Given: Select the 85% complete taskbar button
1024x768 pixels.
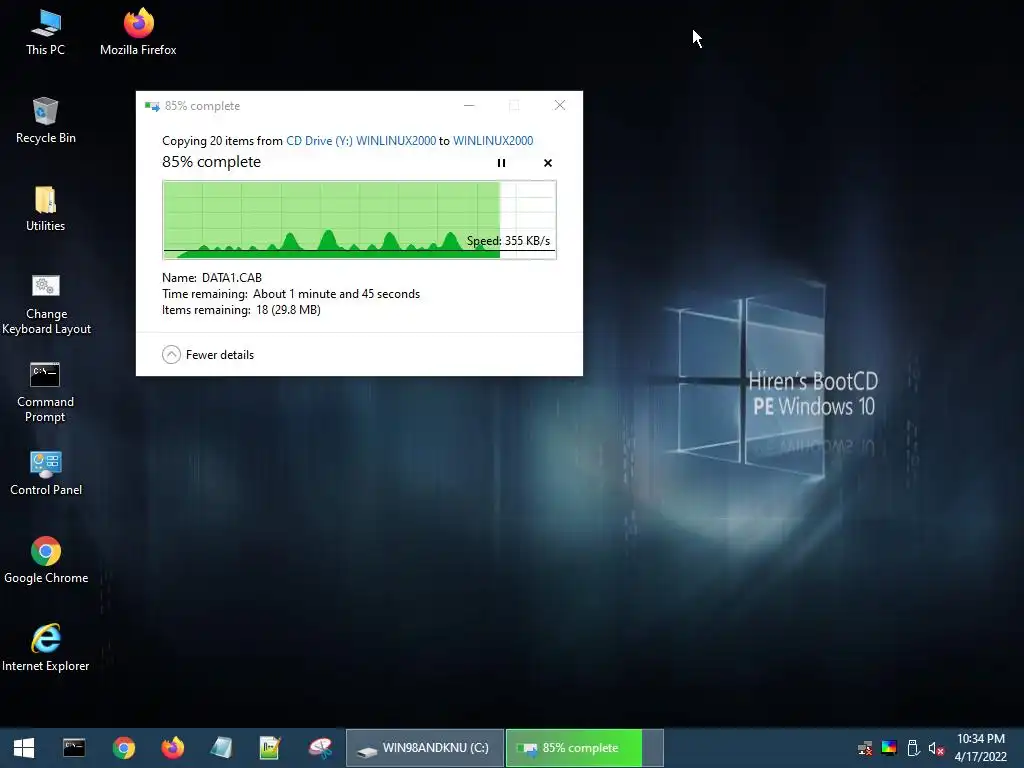Looking at the screenshot, I should click(584, 748).
